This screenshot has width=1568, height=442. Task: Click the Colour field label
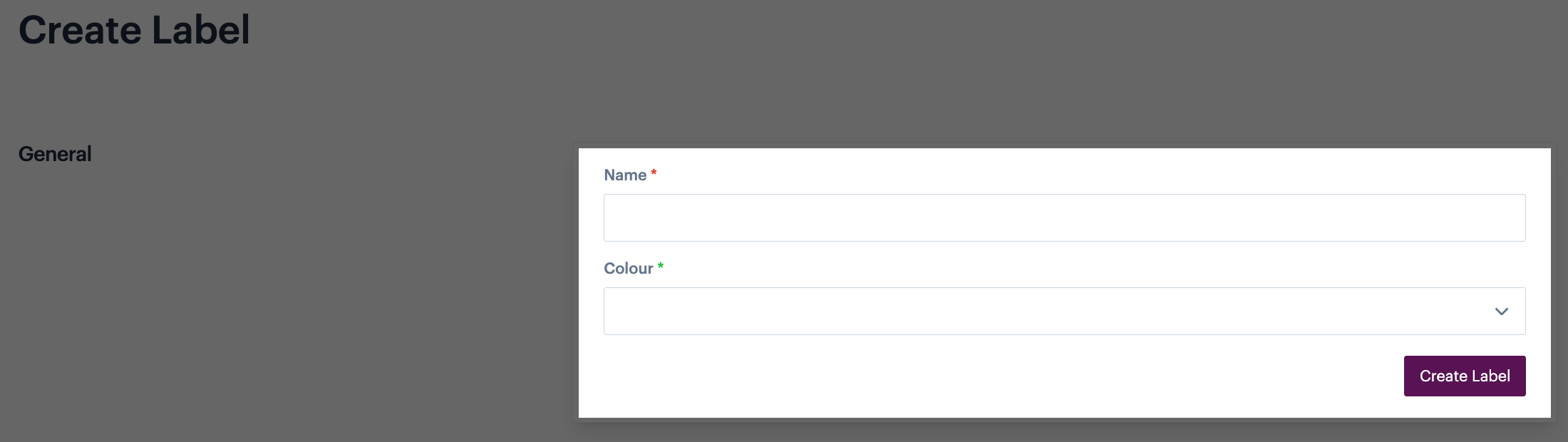click(628, 269)
